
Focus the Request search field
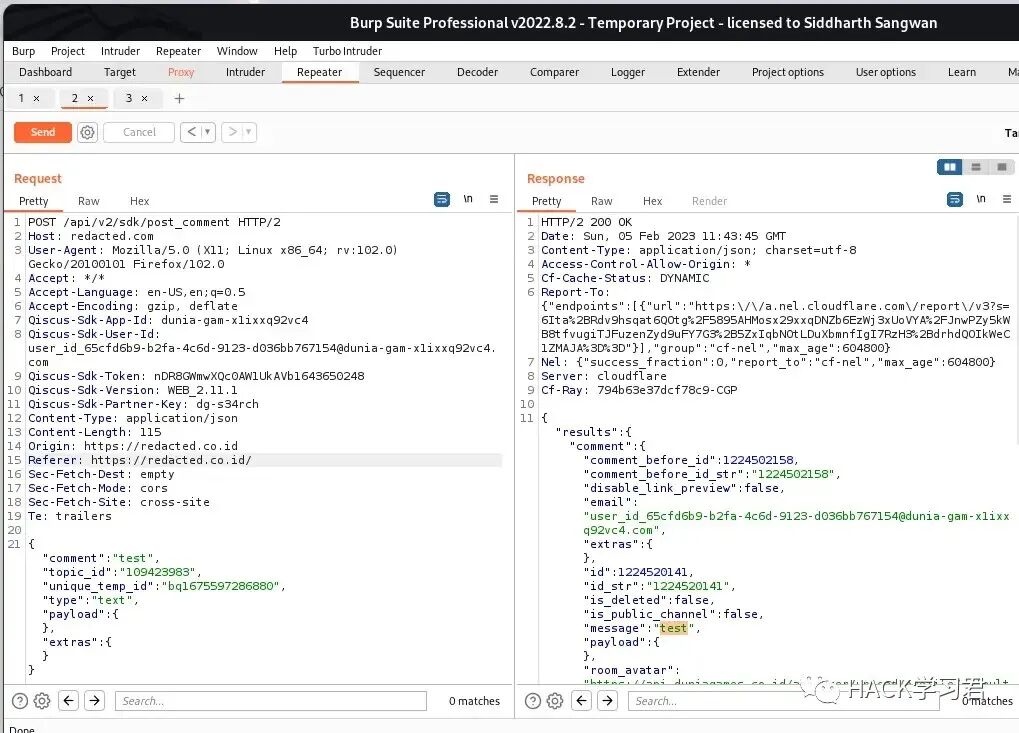click(x=271, y=701)
